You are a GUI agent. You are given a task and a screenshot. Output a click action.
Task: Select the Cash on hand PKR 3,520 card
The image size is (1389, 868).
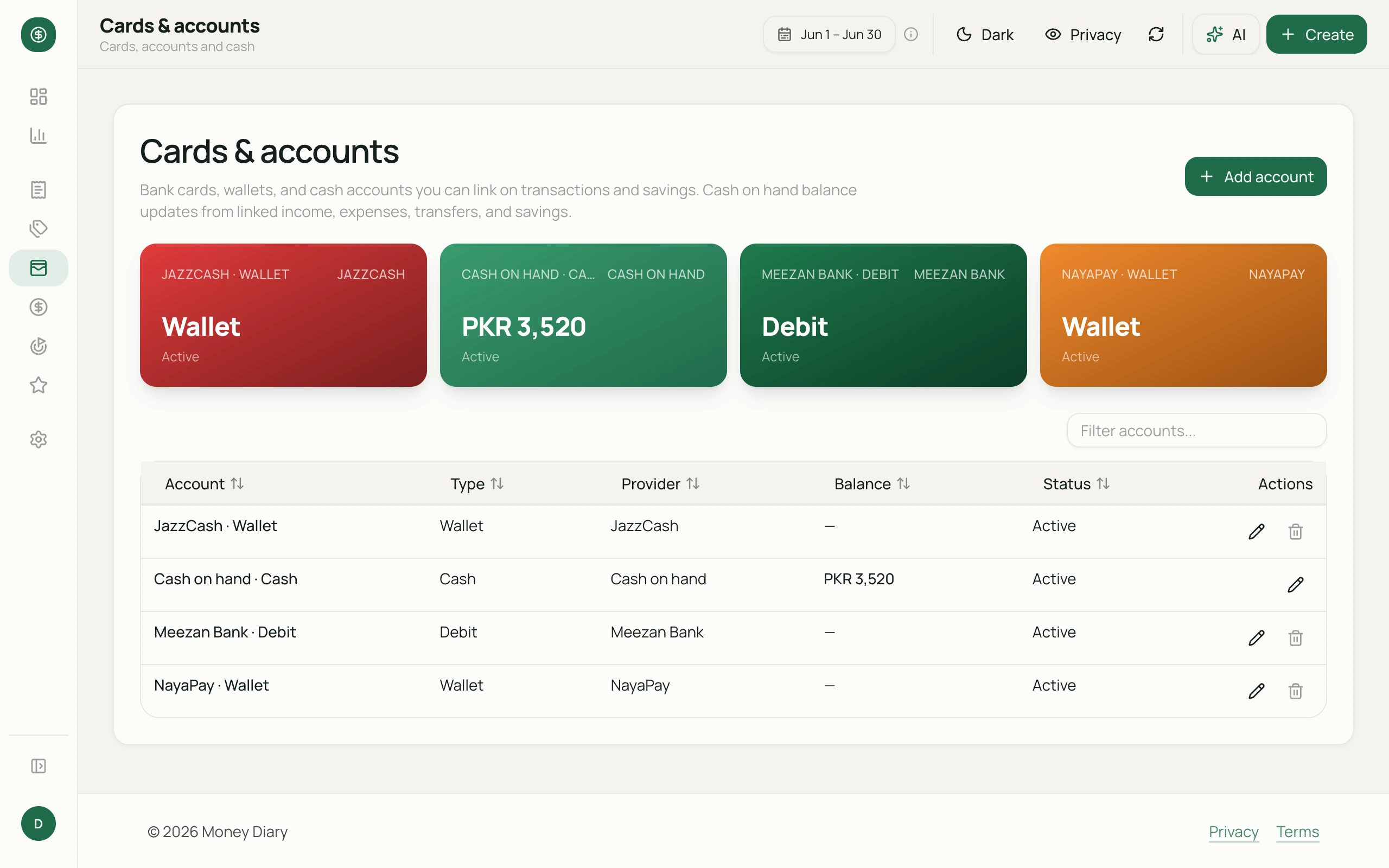tap(583, 315)
